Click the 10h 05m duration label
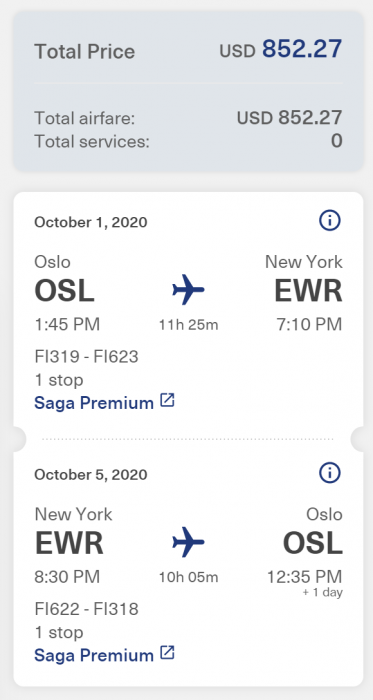This screenshot has height=700, width=373. 189,578
